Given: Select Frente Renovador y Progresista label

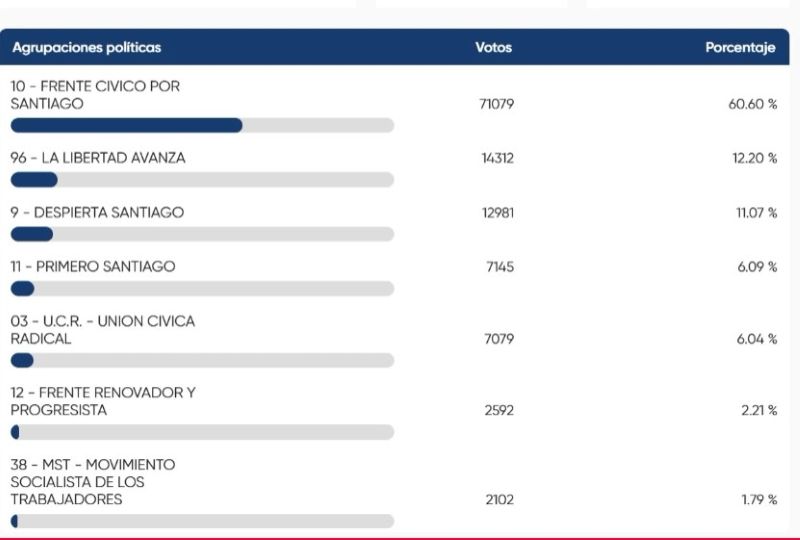Looking at the screenshot, I should point(103,401).
